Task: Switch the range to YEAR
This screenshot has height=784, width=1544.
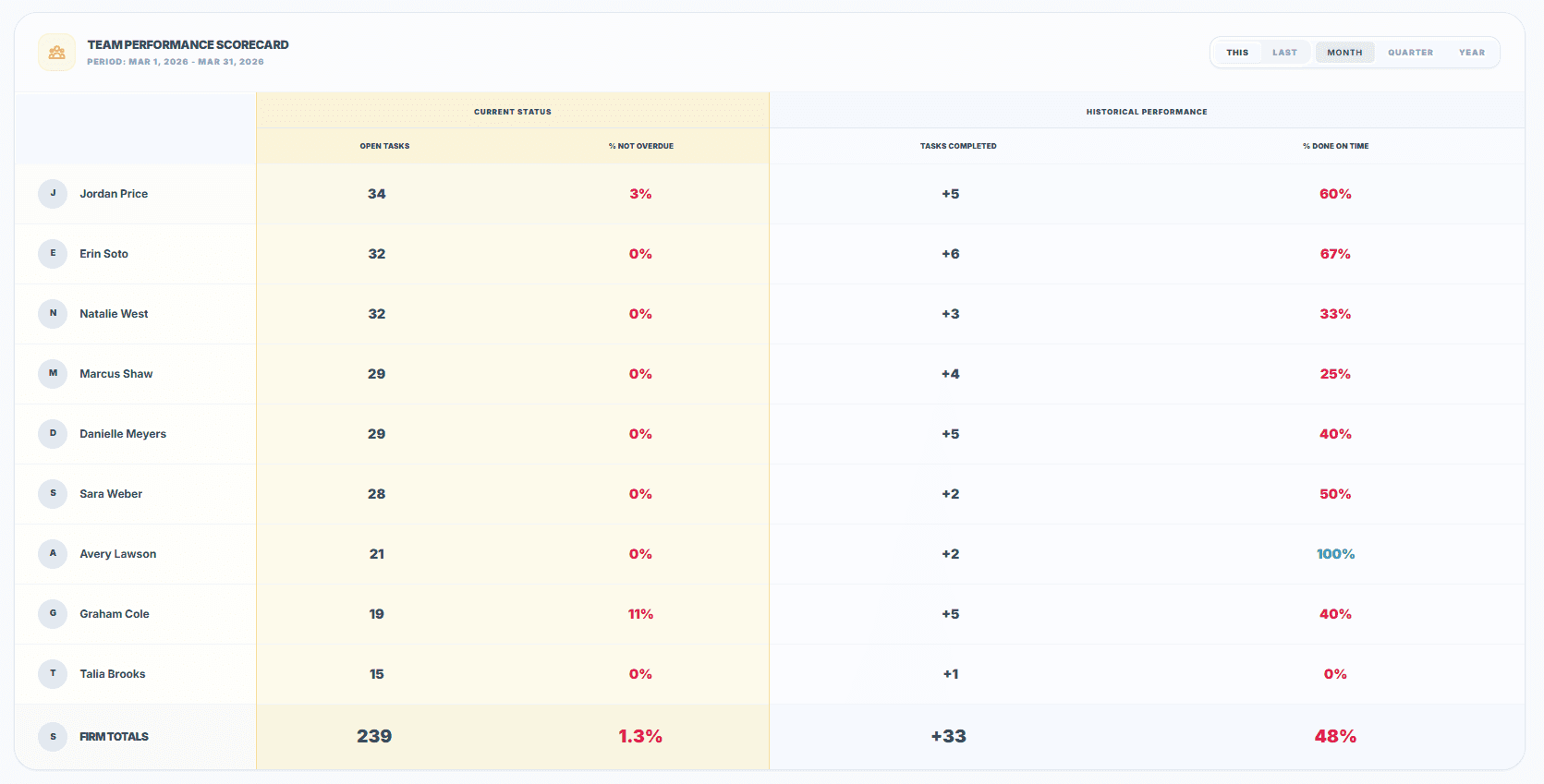Action: tap(1472, 53)
